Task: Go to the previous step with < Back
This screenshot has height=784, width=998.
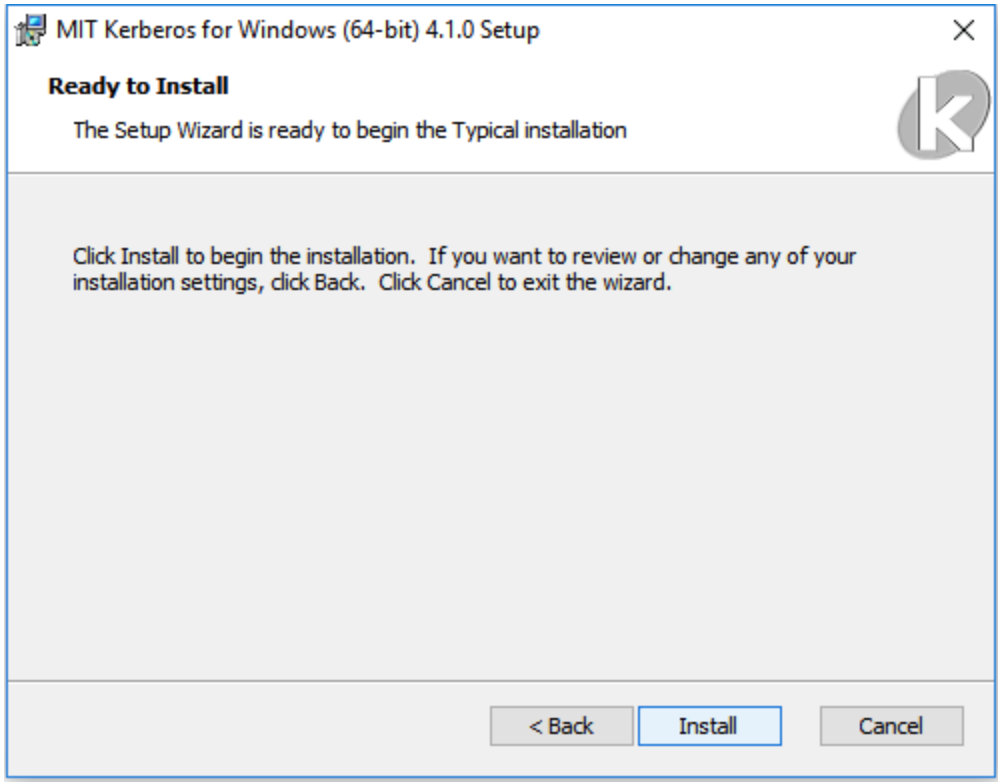Action: tap(561, 725)
